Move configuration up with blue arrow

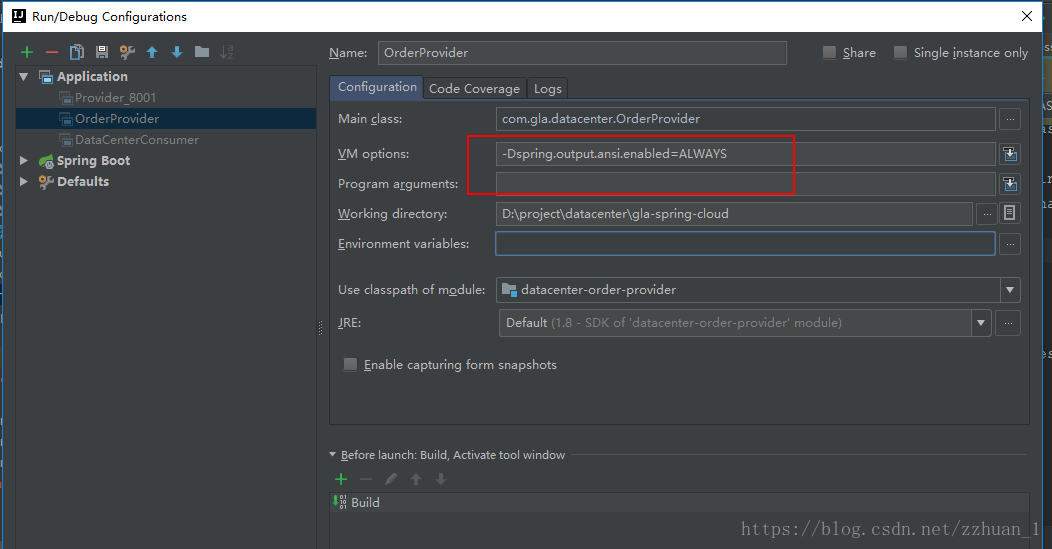click(152, 52)
